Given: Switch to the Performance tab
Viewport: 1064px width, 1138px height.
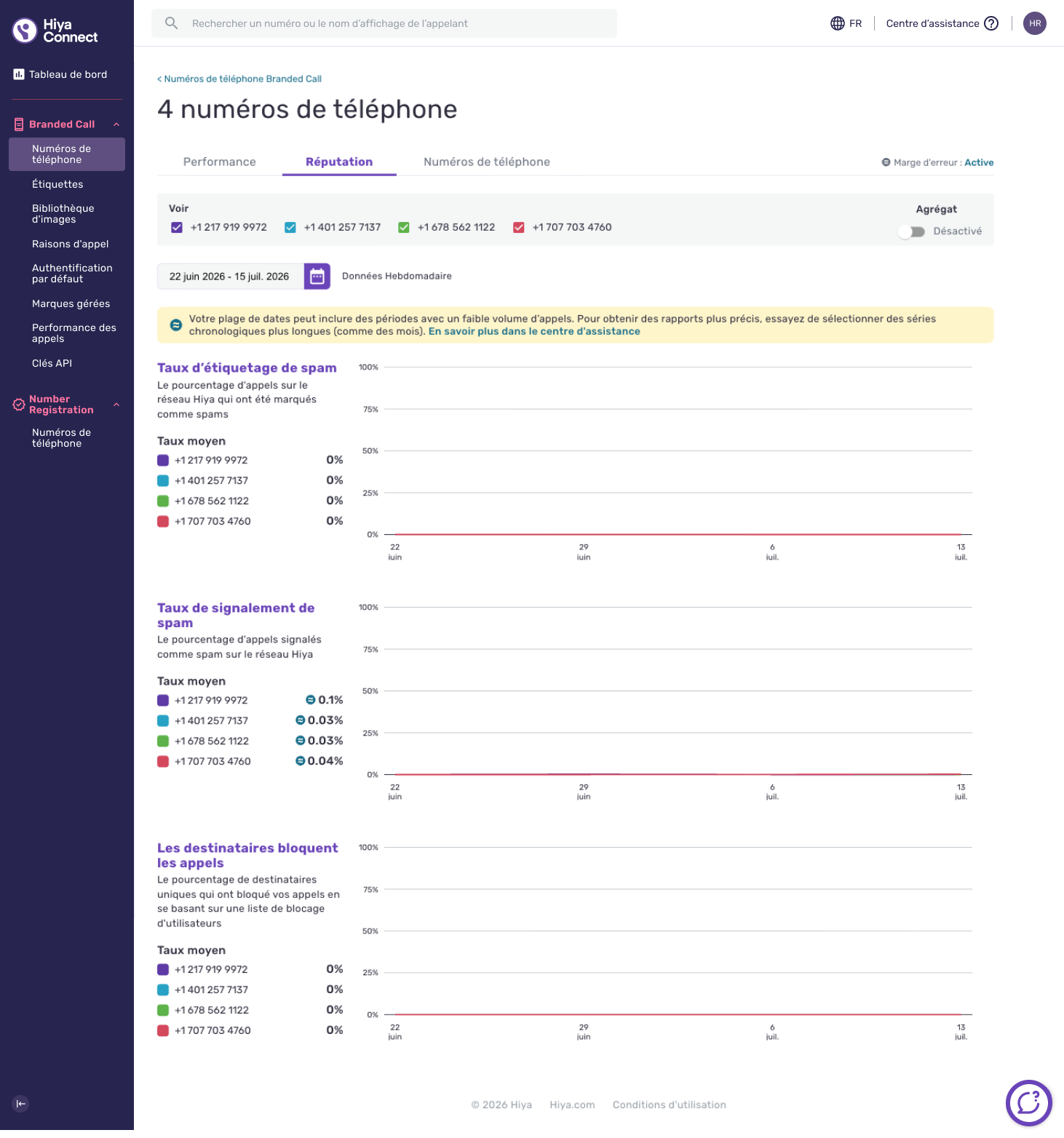Looking at the screenshot, I should 220,162.
